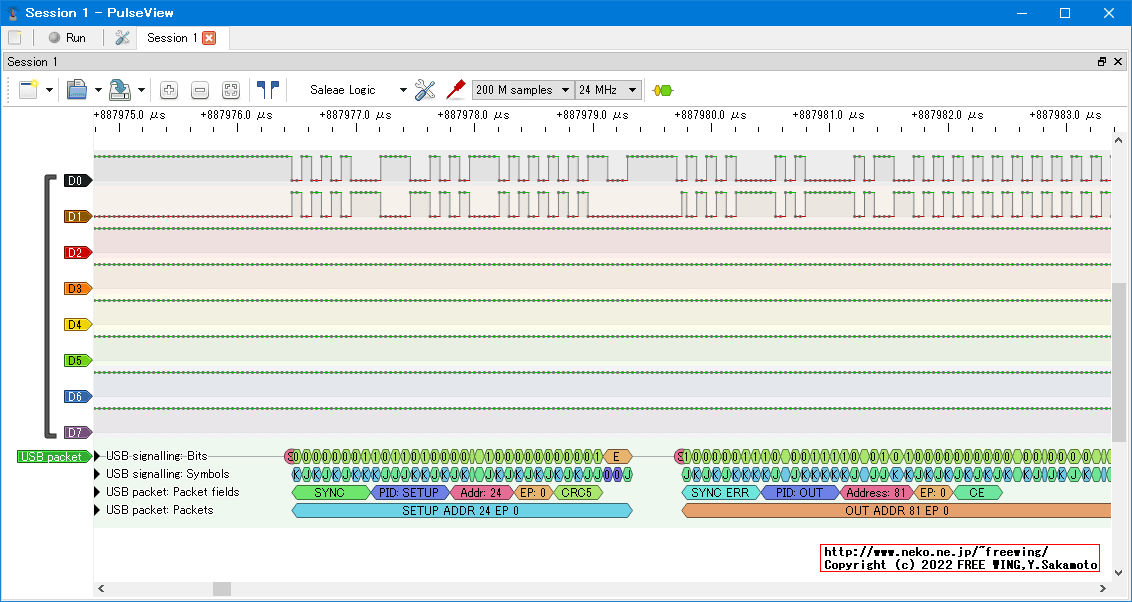Expand the USB packet: Packets row
Image resolution: width=1132 pixels, height=602 pixels.
pyautogui.click(x=98, y=510)
